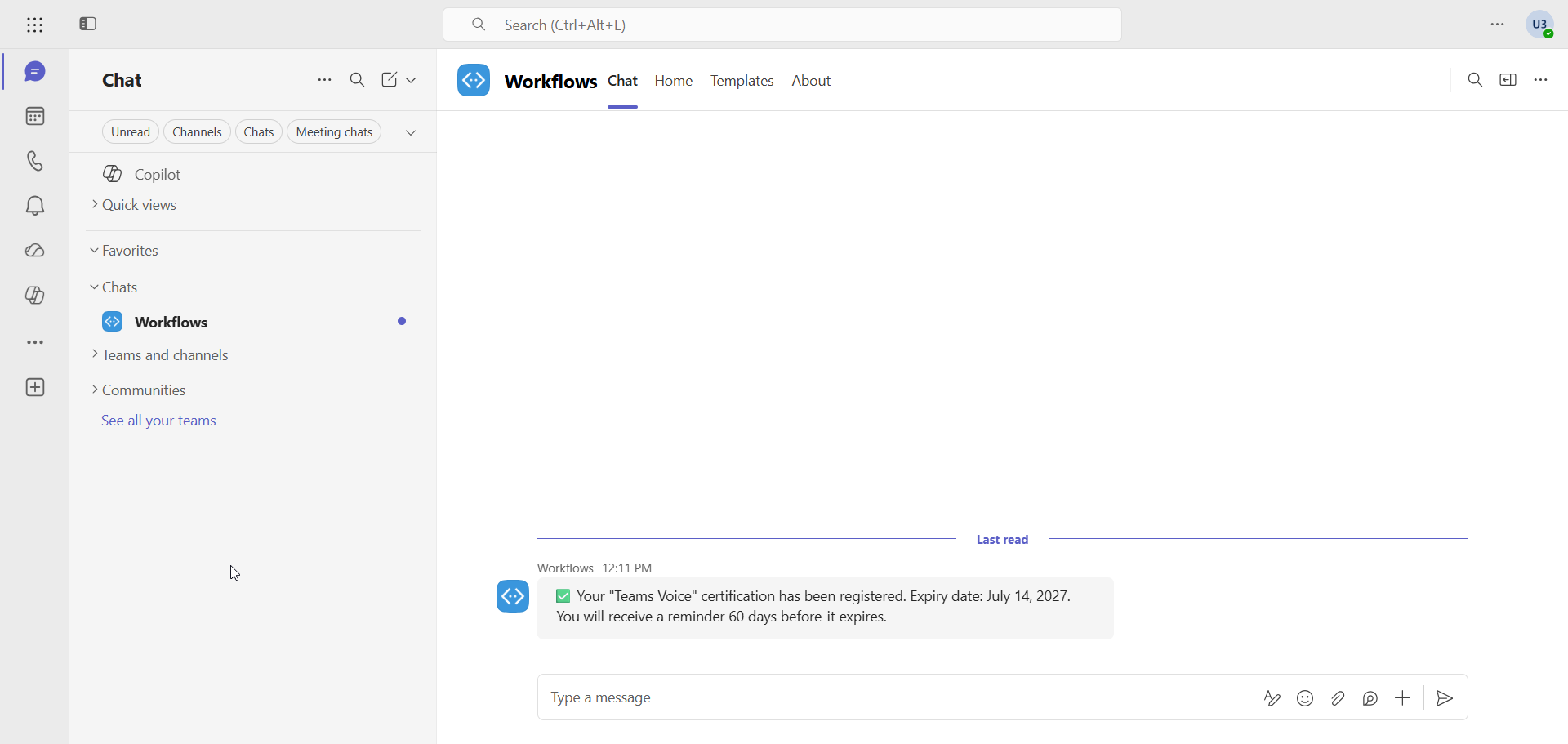Expand more chat filters chevron

coord(411,133)
